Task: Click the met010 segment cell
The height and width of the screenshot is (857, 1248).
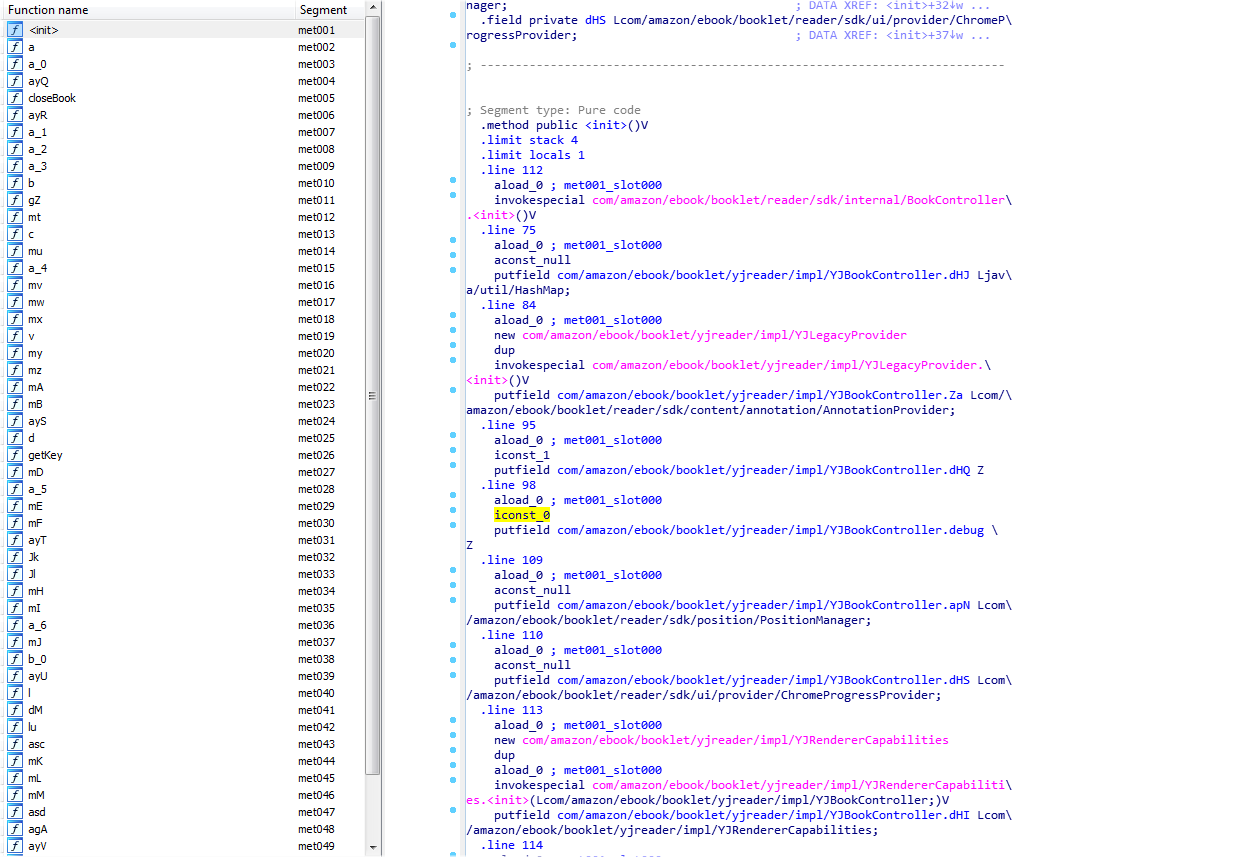Action: pyautogui.click(x=316, y=183)
